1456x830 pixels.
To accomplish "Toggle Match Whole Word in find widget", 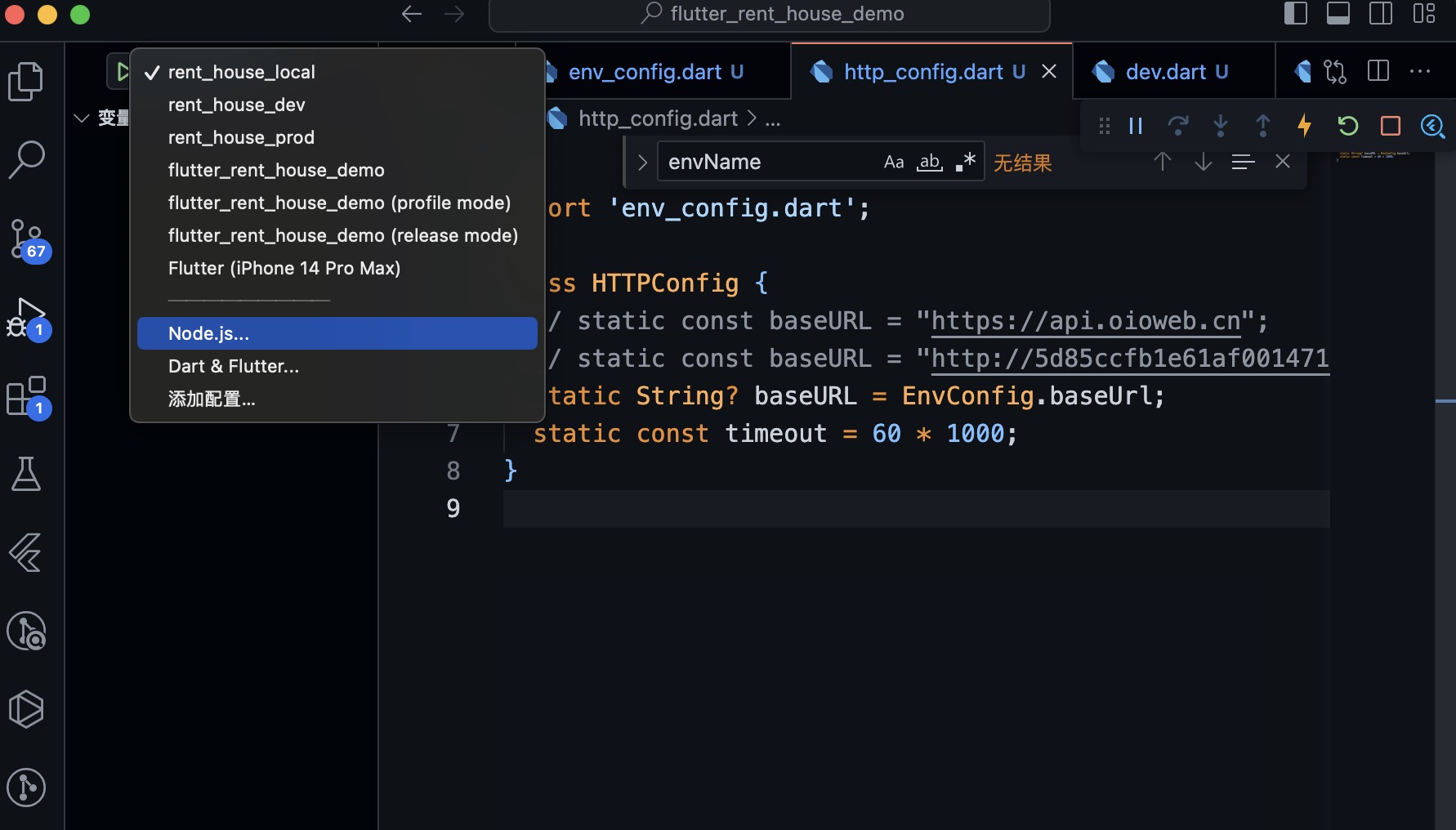I will coord(930,162).
